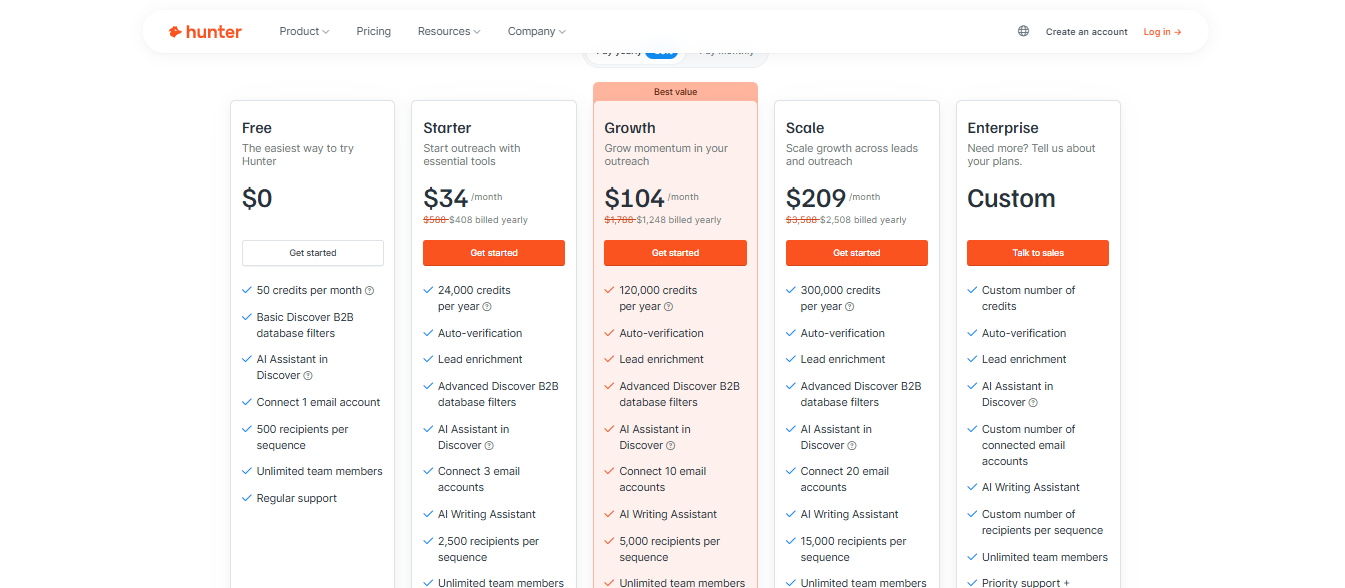Click the info icon next to 50 credits
Viewport: 1345px width, 588px height.
(369, 290)
